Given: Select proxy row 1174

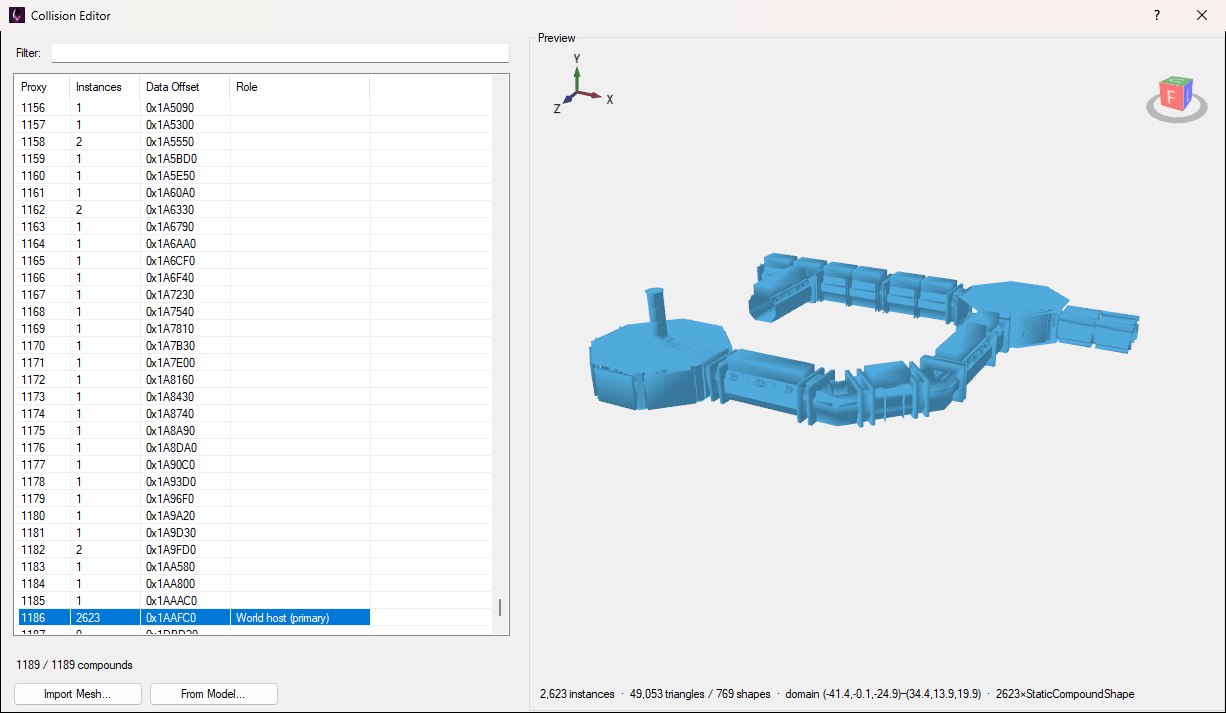Looking at the screenshot, I should [194, 414].
